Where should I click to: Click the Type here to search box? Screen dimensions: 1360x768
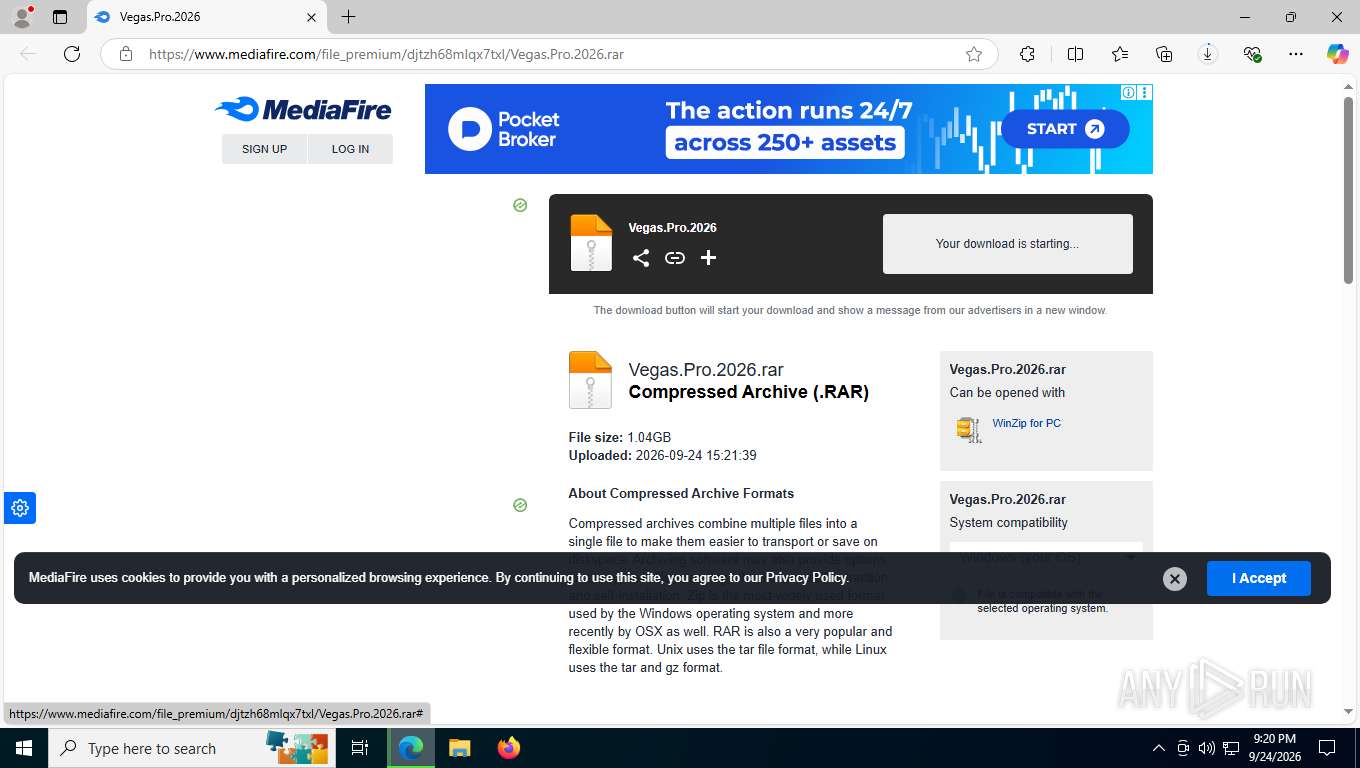click(191, 748)
